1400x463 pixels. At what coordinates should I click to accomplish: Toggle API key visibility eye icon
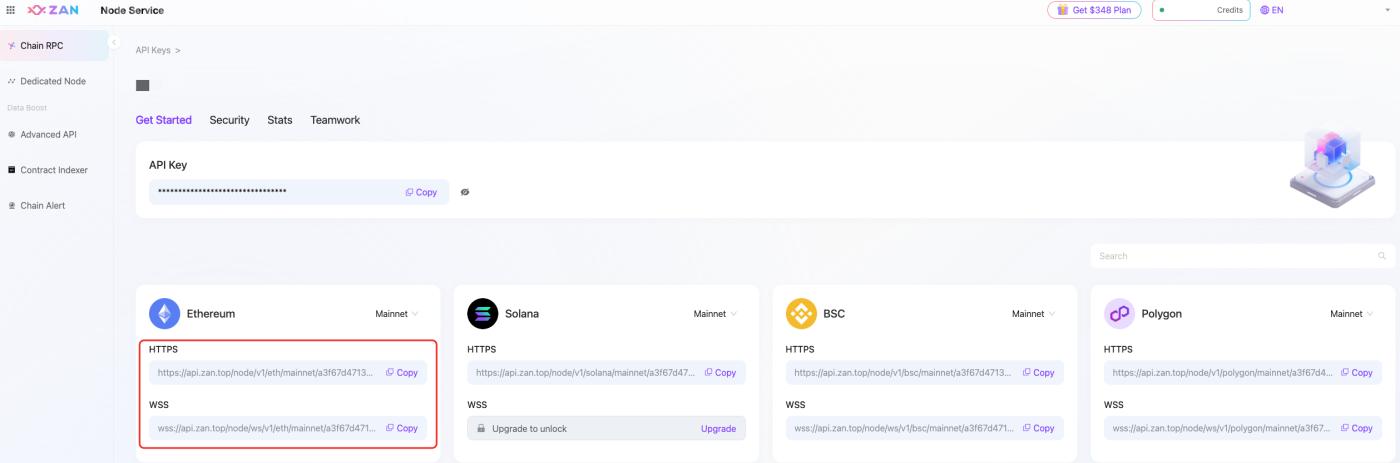click(x=465, y=192)
